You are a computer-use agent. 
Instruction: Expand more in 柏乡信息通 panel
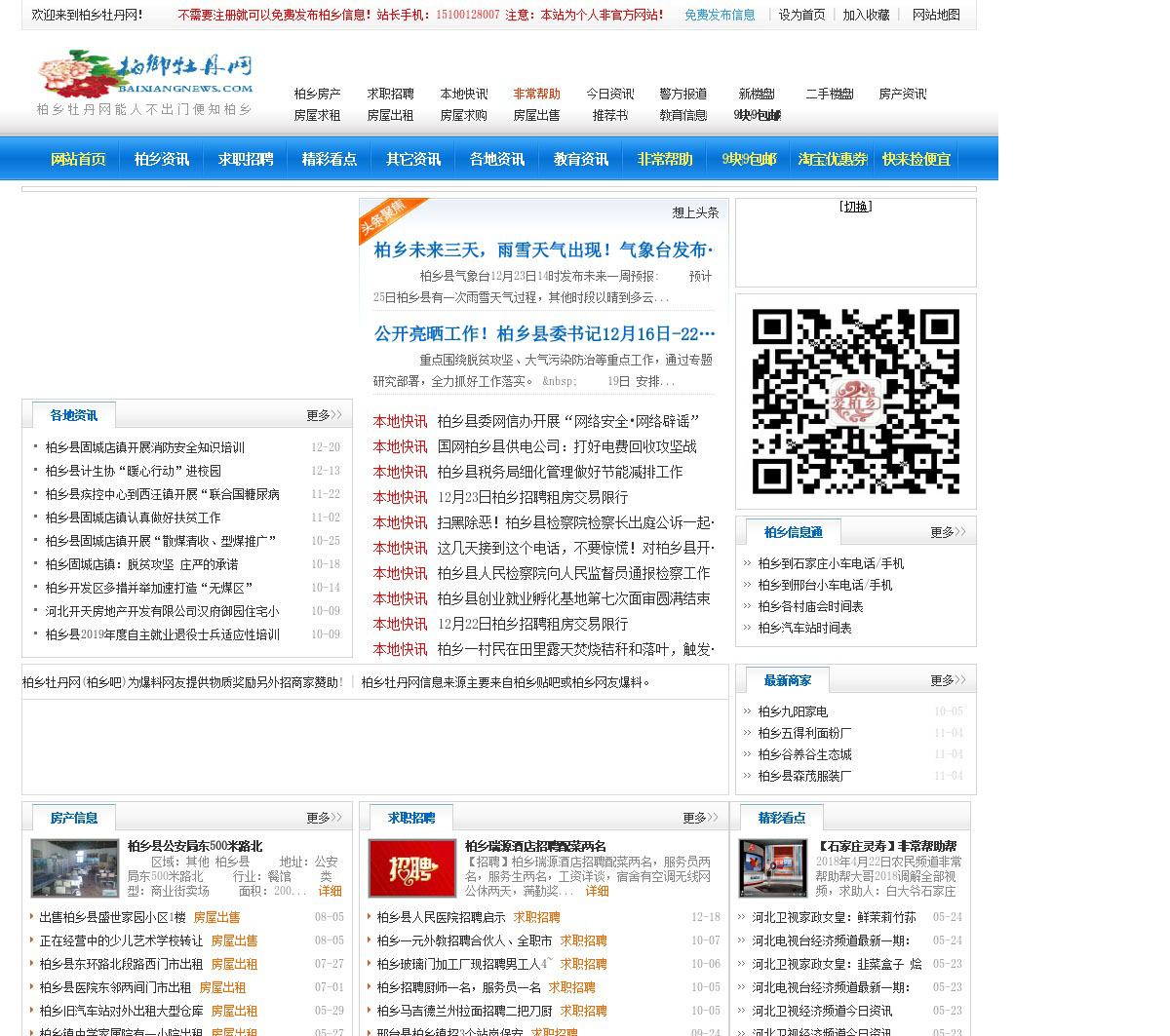point(947,532)
